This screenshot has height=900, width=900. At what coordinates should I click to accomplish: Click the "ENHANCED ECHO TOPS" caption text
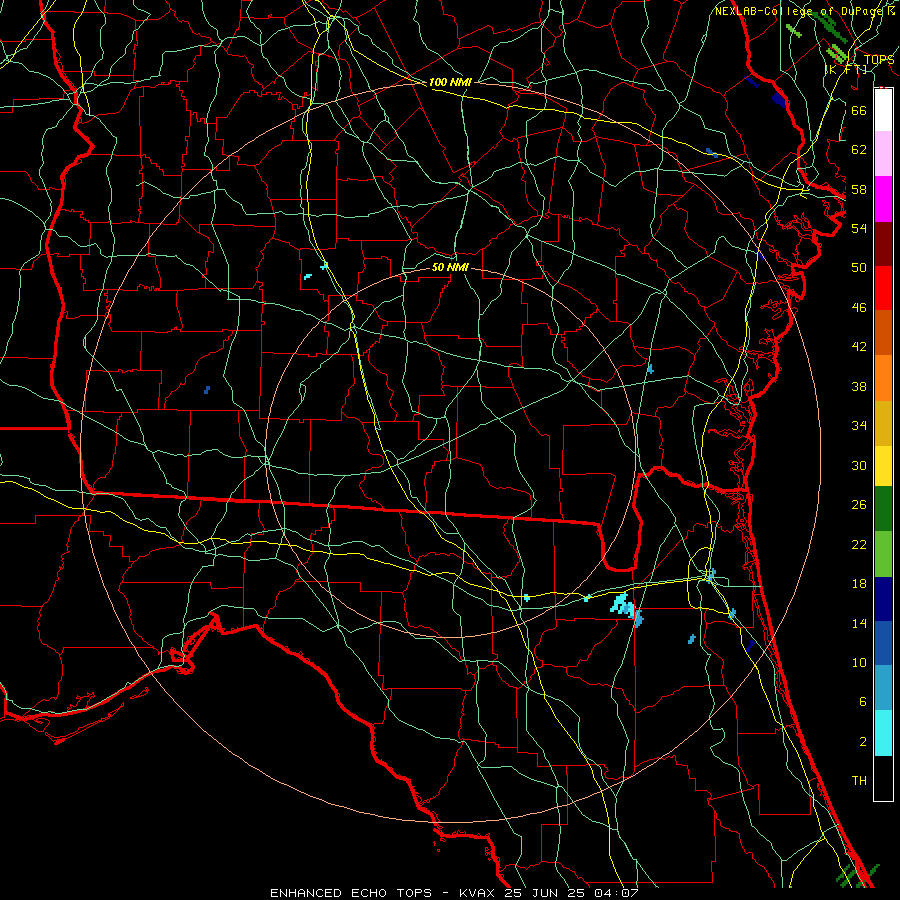tap(351, 893)
